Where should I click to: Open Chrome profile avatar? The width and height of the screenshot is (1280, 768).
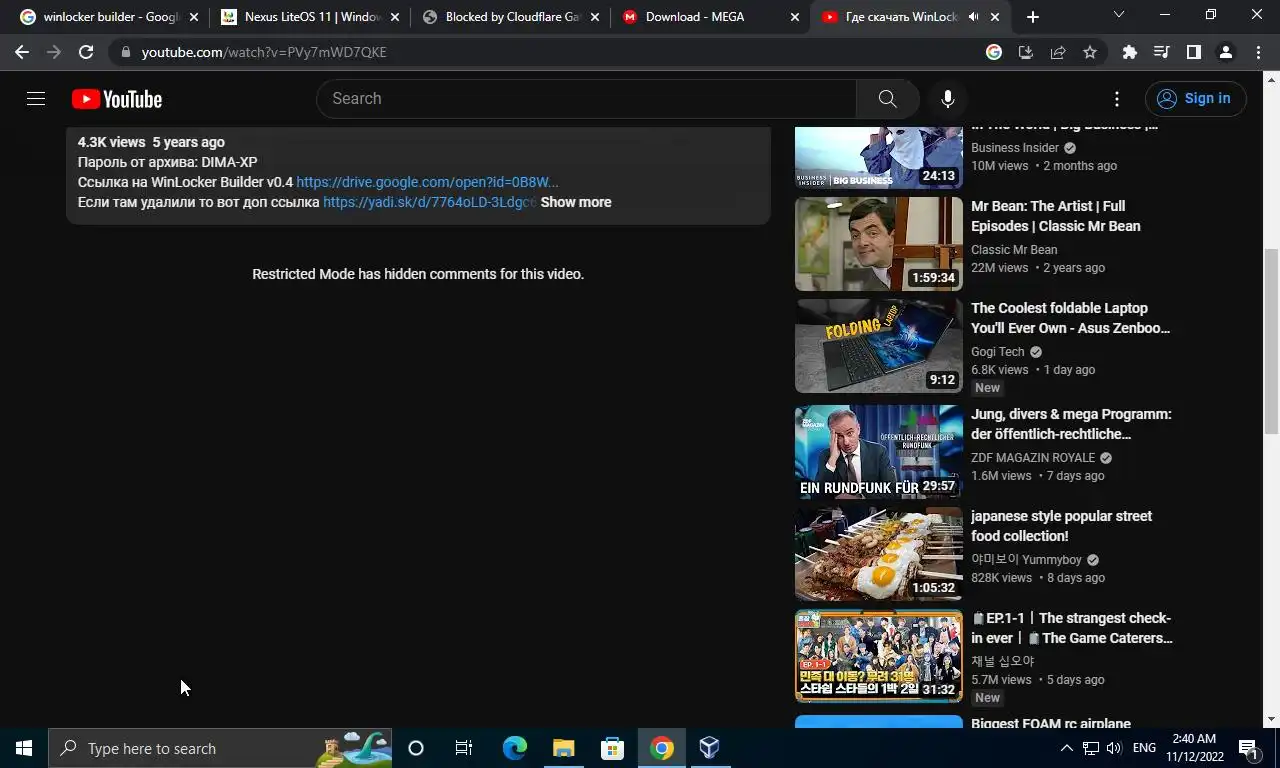pyautogui.click(x=1226, y=52)
